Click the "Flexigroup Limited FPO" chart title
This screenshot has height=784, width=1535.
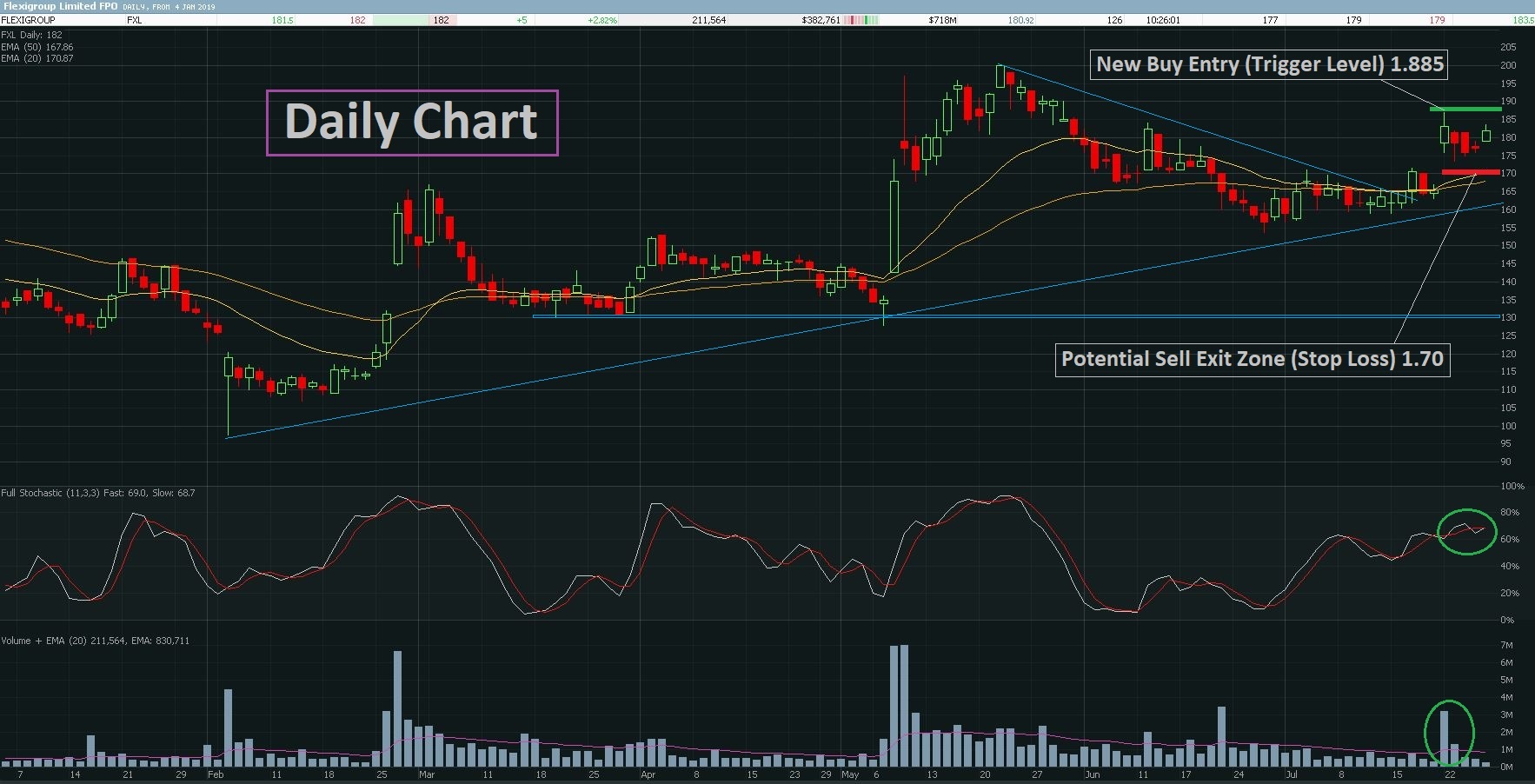coord(60,6)
